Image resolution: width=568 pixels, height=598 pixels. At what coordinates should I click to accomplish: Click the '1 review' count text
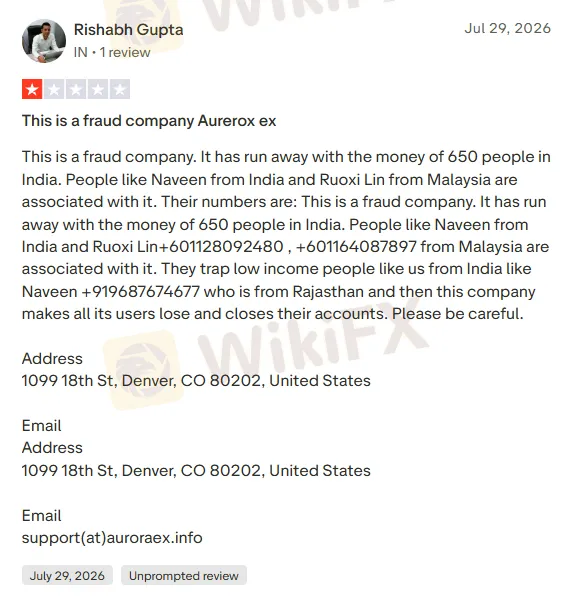pyautogui.click(x=125, y=53)
